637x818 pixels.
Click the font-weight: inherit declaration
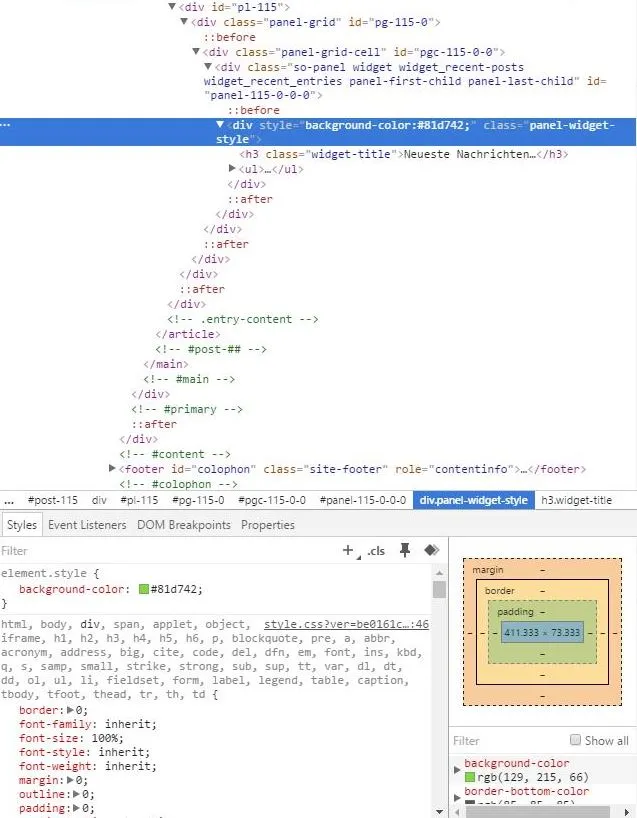88,766
